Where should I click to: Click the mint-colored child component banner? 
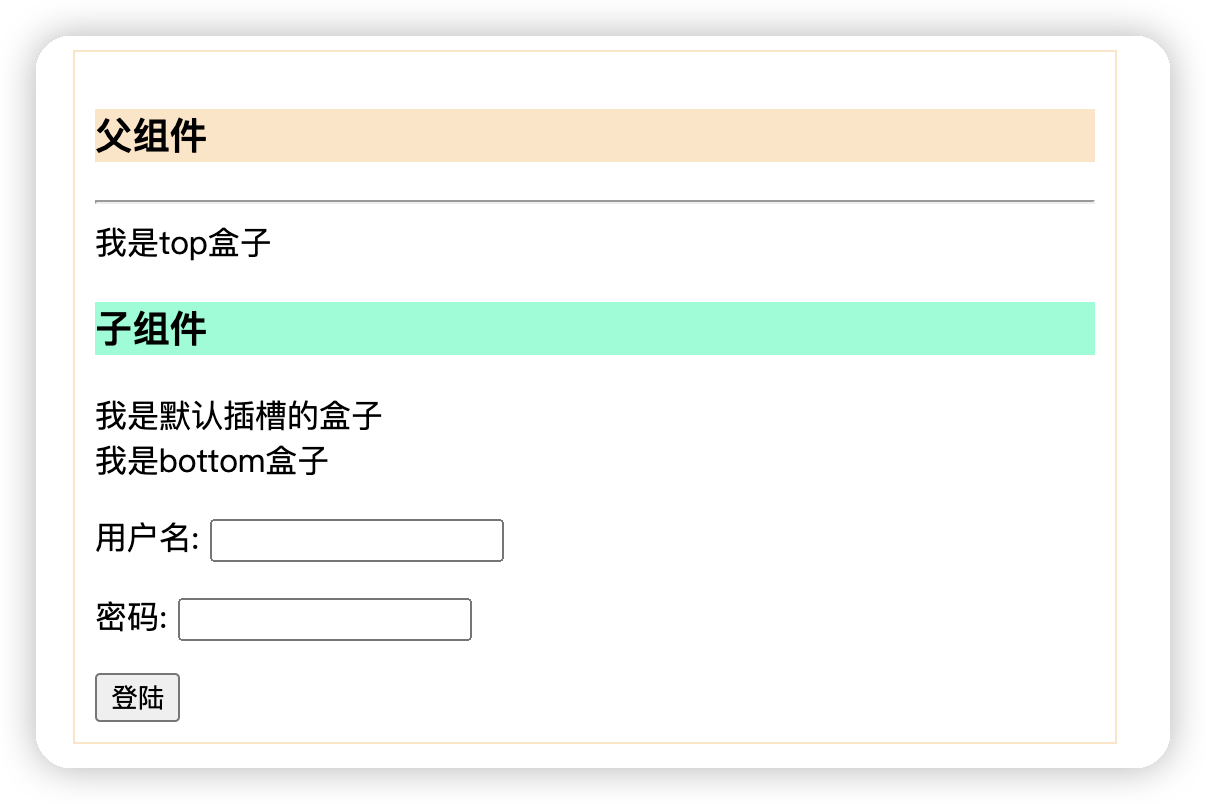pos(595,328)
